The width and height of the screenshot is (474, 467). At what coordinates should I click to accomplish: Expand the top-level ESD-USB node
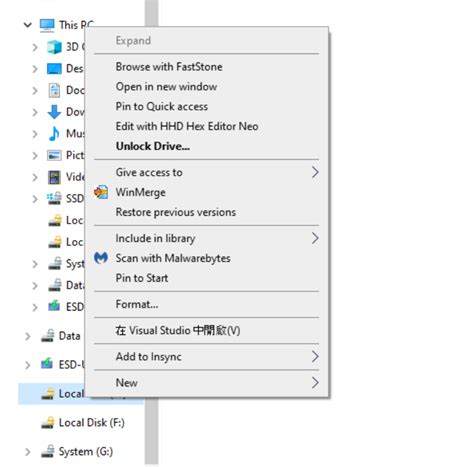28,365
